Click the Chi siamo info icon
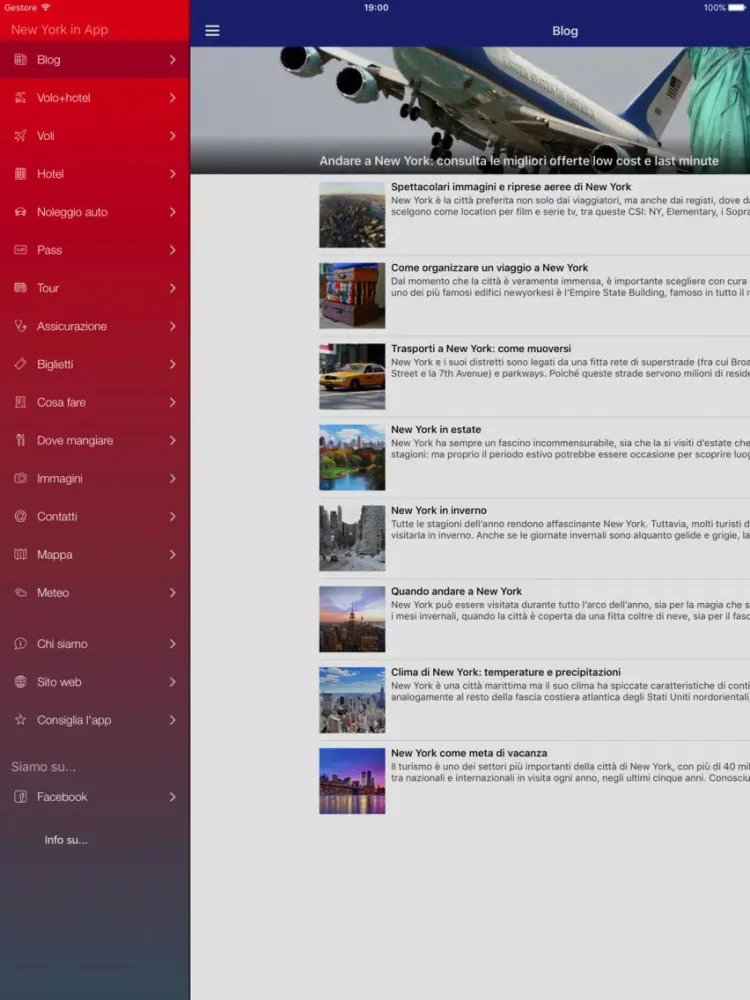This screenshot has width=750, height=1000. [x=20, y=643]
